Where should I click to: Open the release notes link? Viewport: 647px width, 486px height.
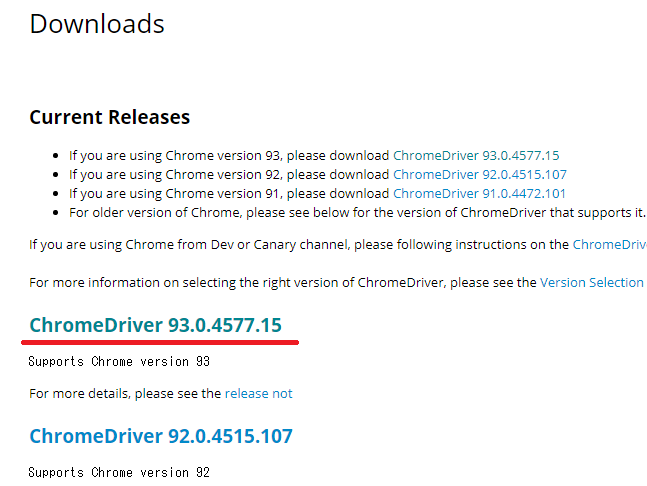pos(258,394)
